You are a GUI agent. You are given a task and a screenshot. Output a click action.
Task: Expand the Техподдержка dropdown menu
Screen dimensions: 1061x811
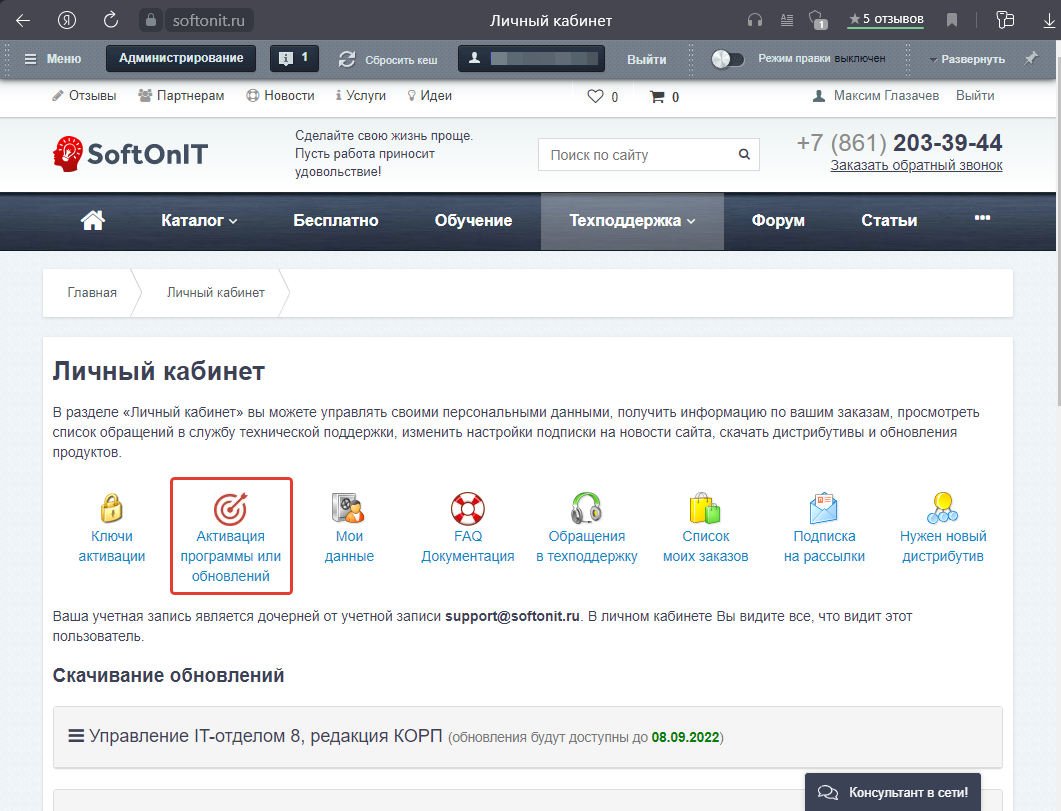point(631,221)
